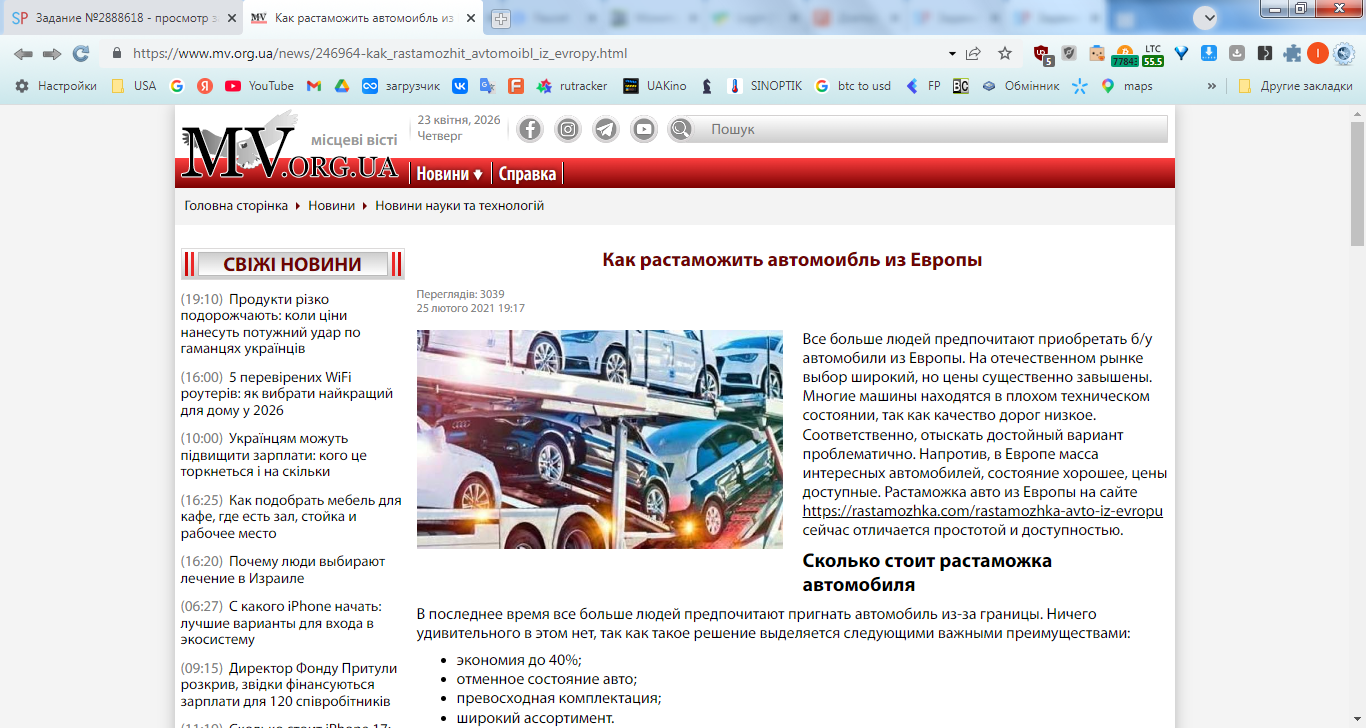This screenshot has width=1366, height=728.
Task: Open the uBlock Origin extension icon
Action: click(x=1042, y=54)
